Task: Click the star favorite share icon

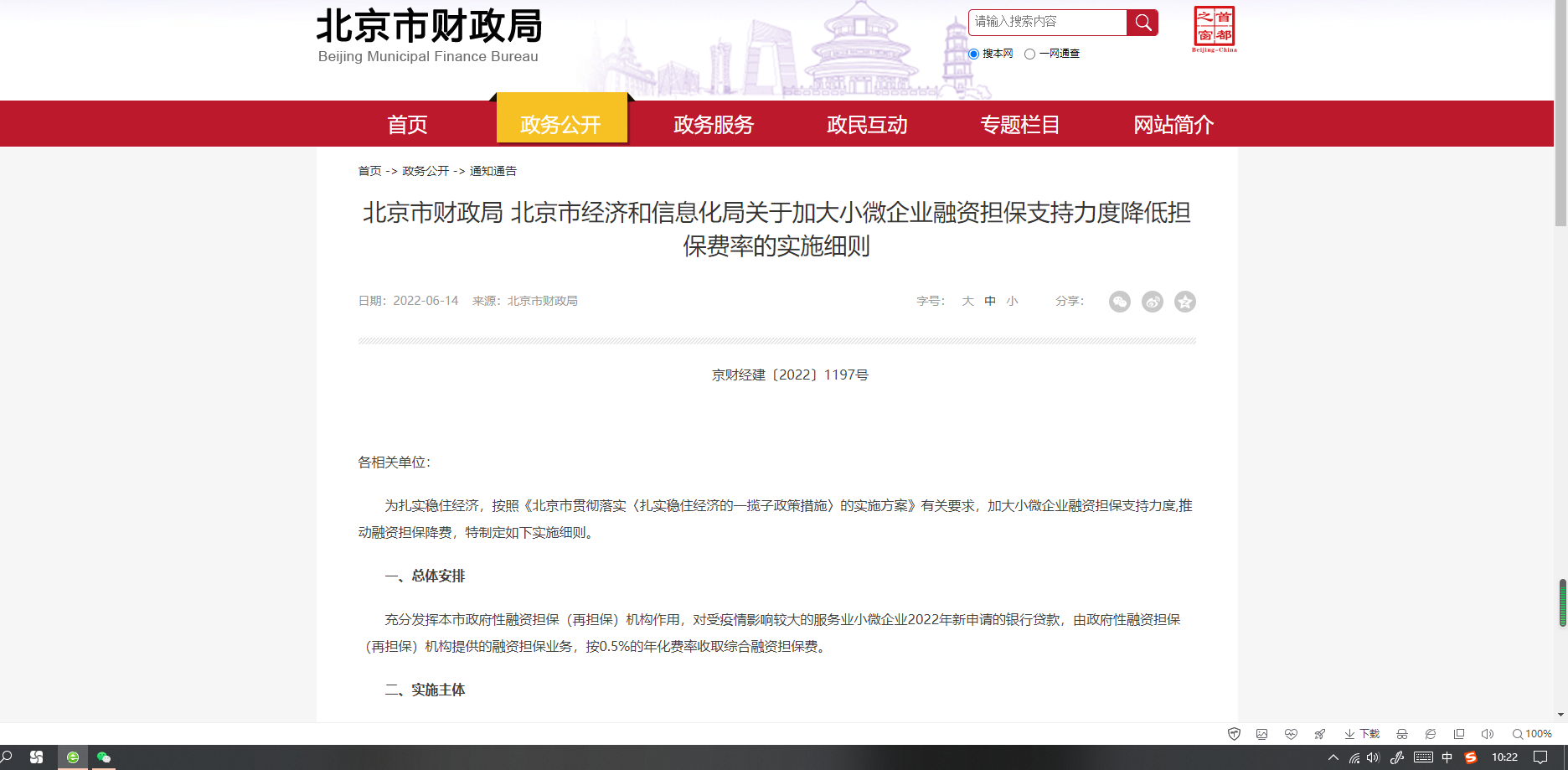Action: pos(1185,302)
